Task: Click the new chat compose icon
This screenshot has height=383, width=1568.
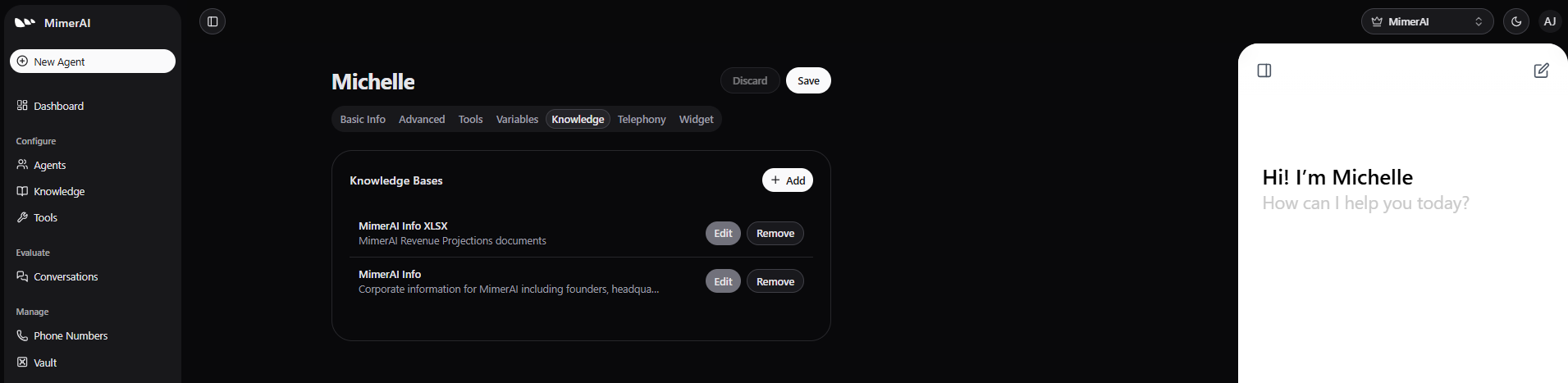Action: [1542, 71]
